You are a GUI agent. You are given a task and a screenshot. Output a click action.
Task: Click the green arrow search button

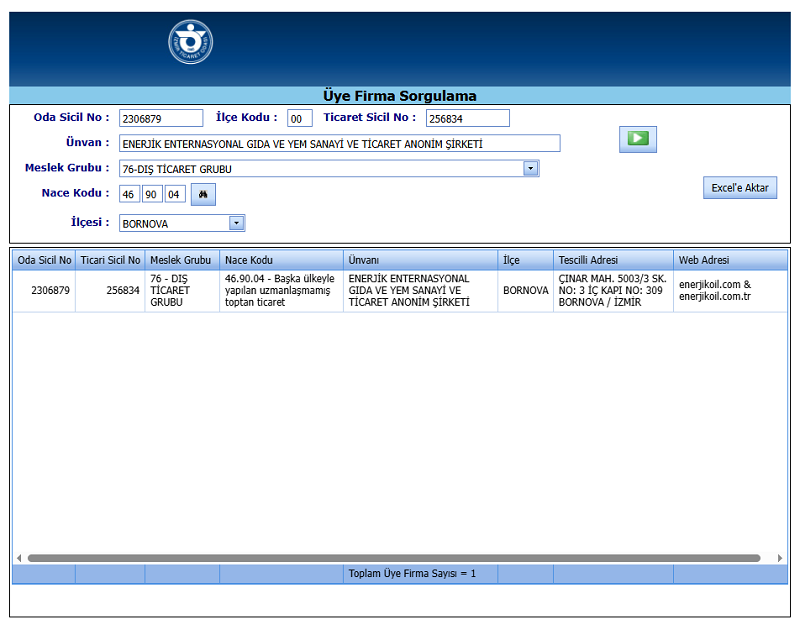[x=637, y=139]
